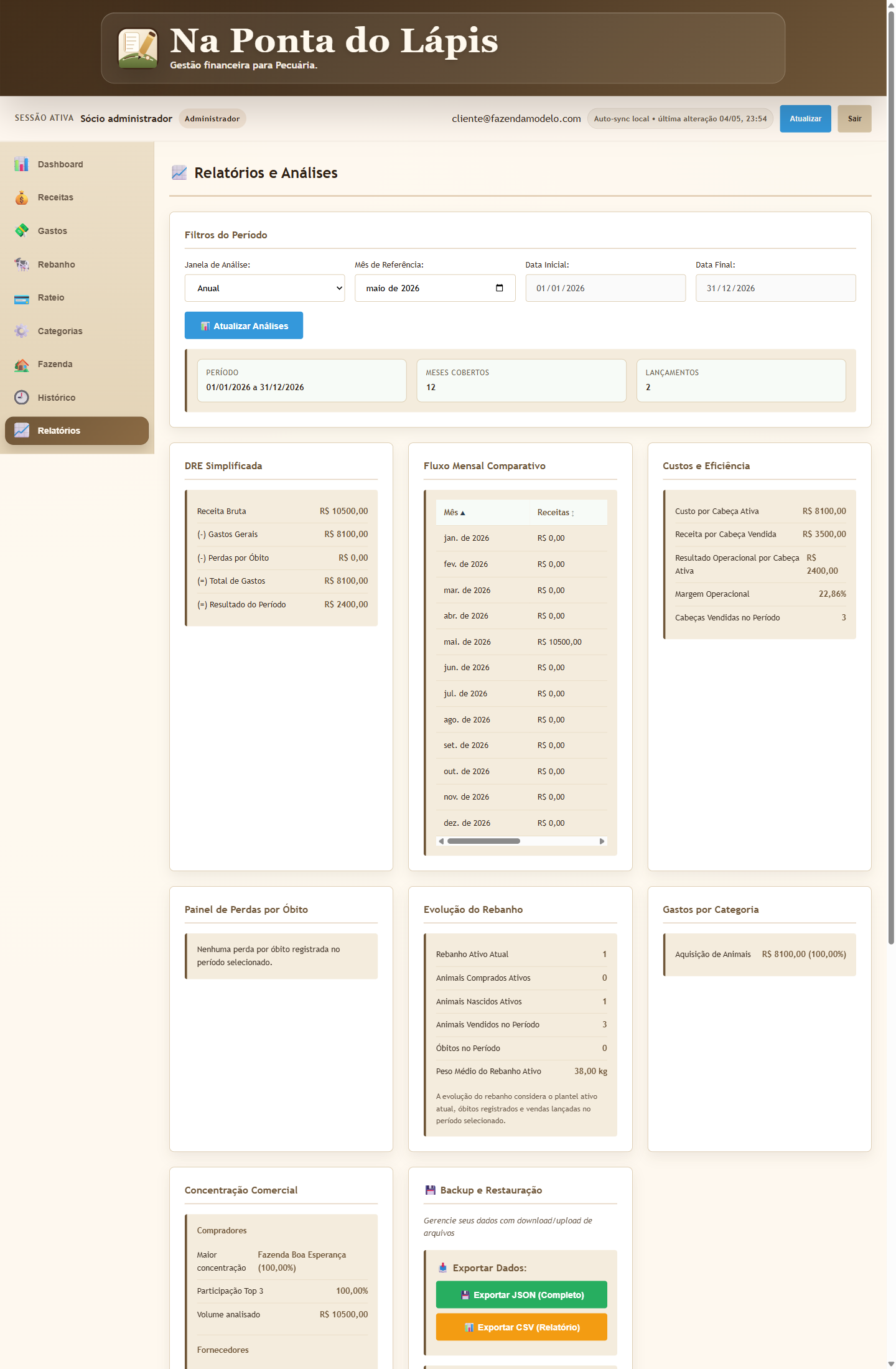896x1369 pixels.
Task: Click the Rebanho Ativo Atual row
Action: (521, 954)
